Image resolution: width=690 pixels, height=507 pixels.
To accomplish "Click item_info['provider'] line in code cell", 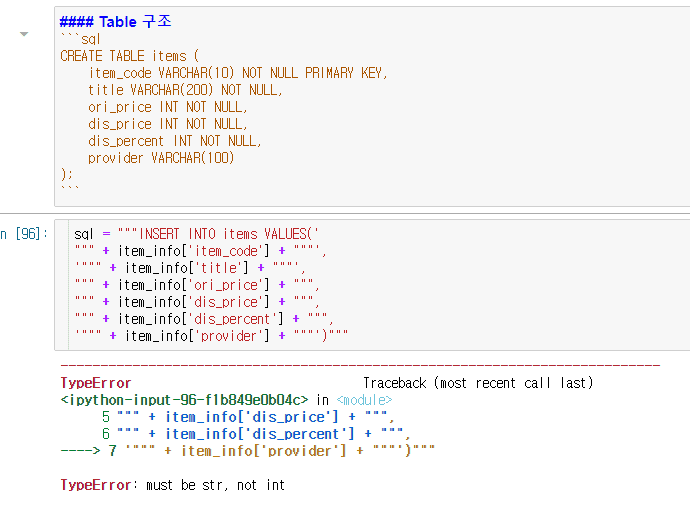I will click(211, 336).
